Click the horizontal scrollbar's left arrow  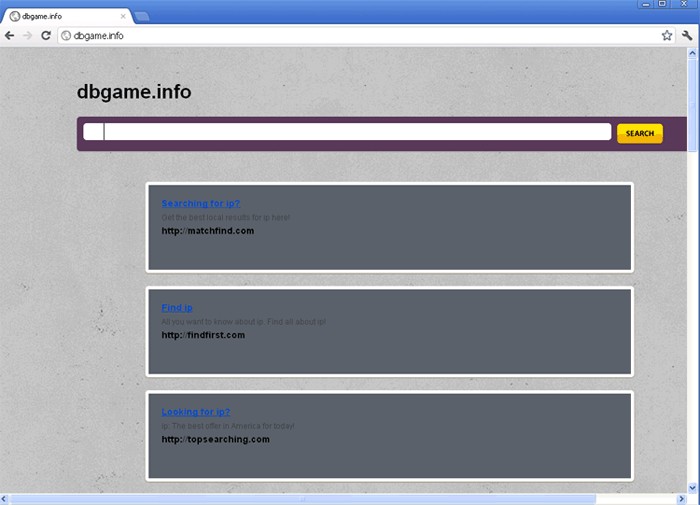click(x=6, y=498)
